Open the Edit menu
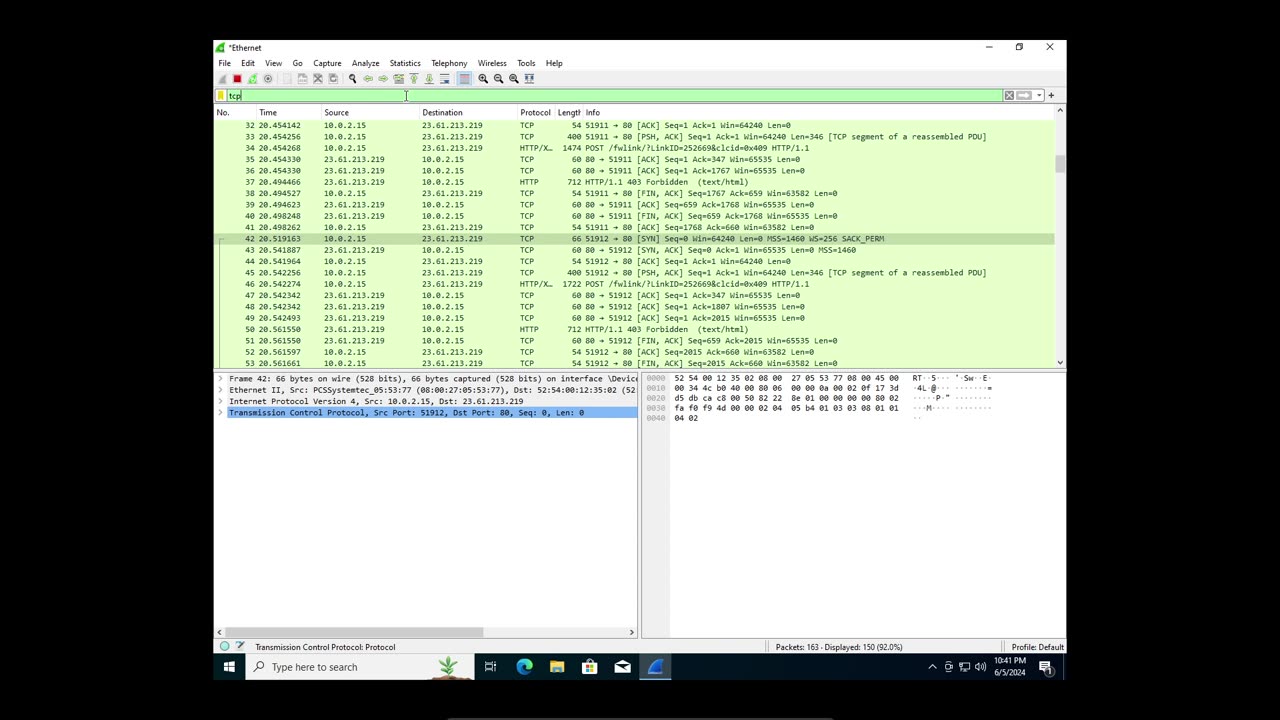1280x720 pixels. point(248,63)
